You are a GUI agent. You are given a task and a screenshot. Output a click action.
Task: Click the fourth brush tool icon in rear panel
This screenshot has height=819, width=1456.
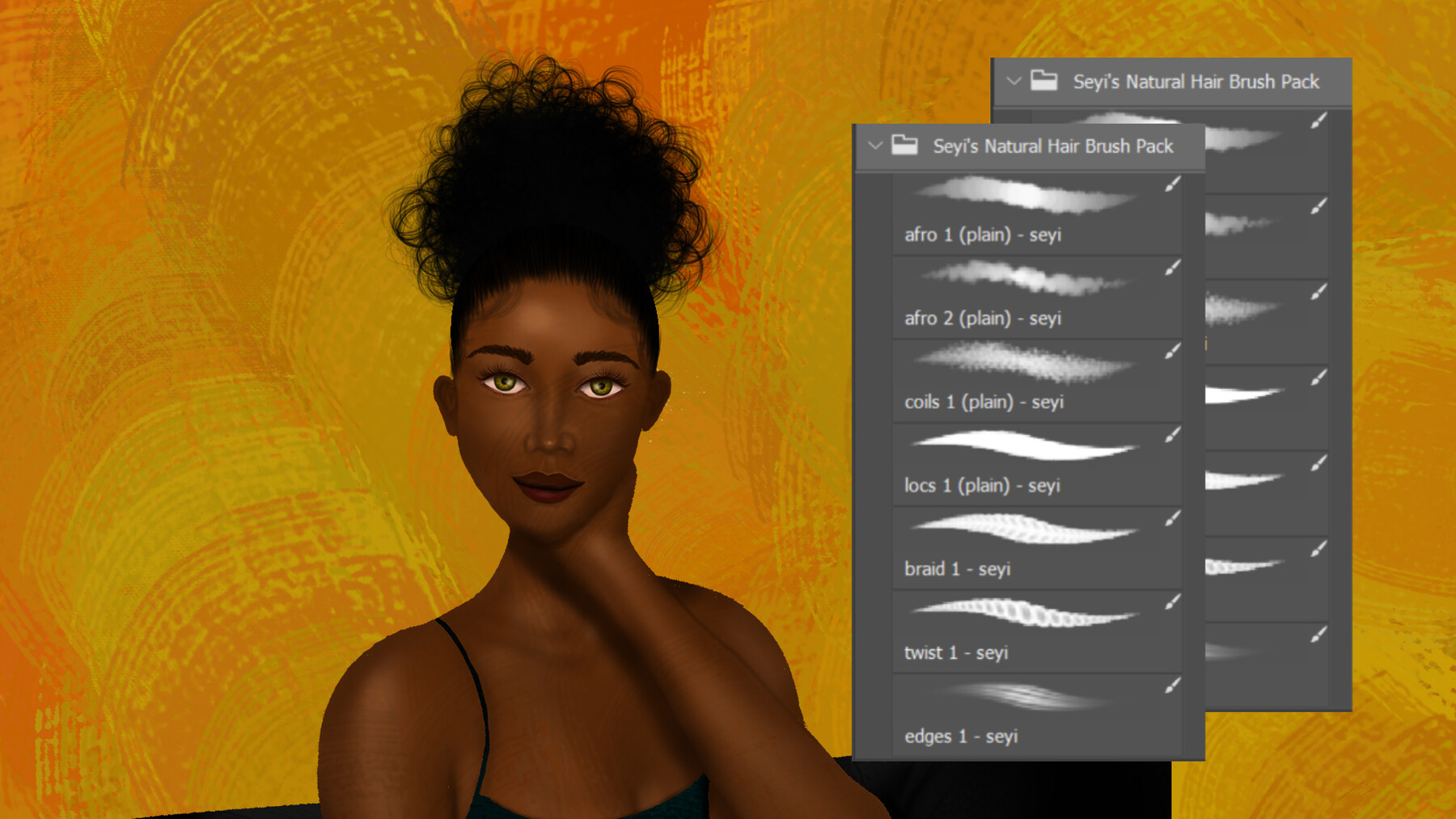click(1319, 378)
